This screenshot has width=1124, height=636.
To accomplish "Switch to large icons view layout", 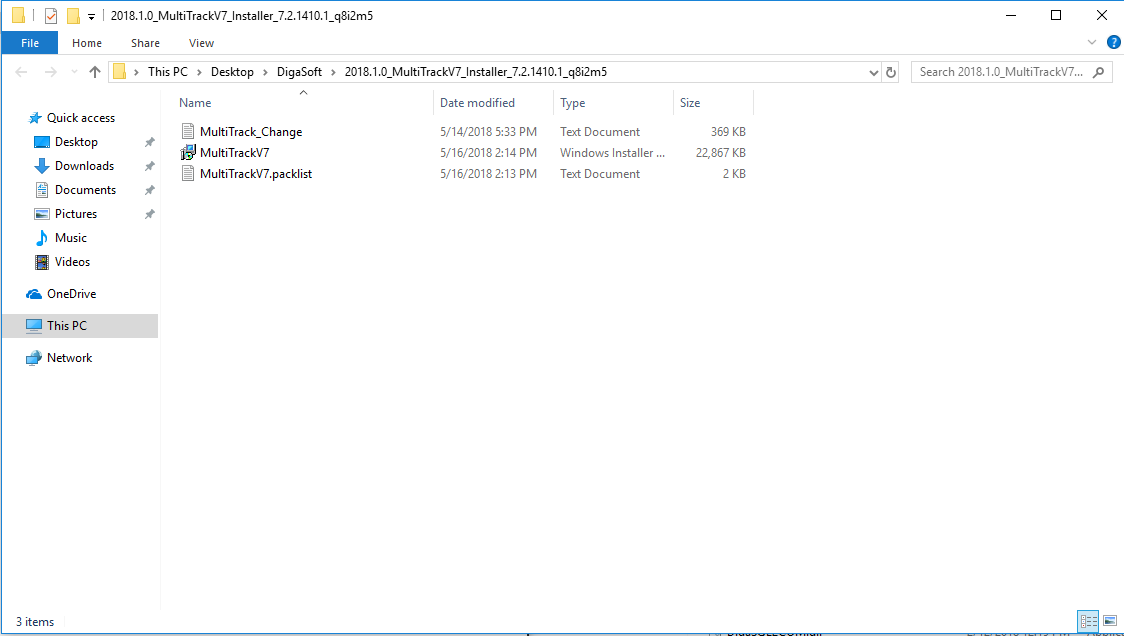I will [x=1109, y=621].
